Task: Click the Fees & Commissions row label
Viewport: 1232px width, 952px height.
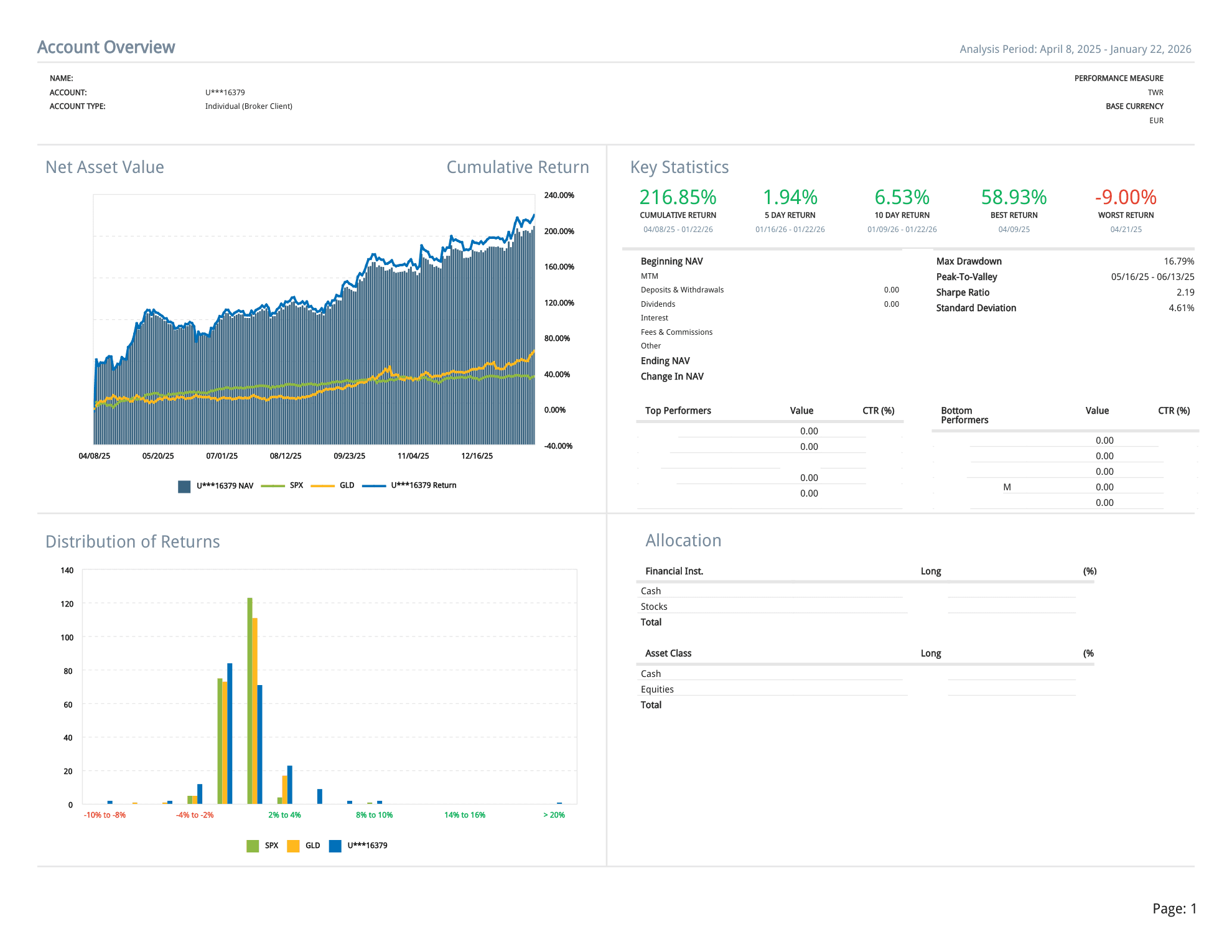Action: click(677, 332)
